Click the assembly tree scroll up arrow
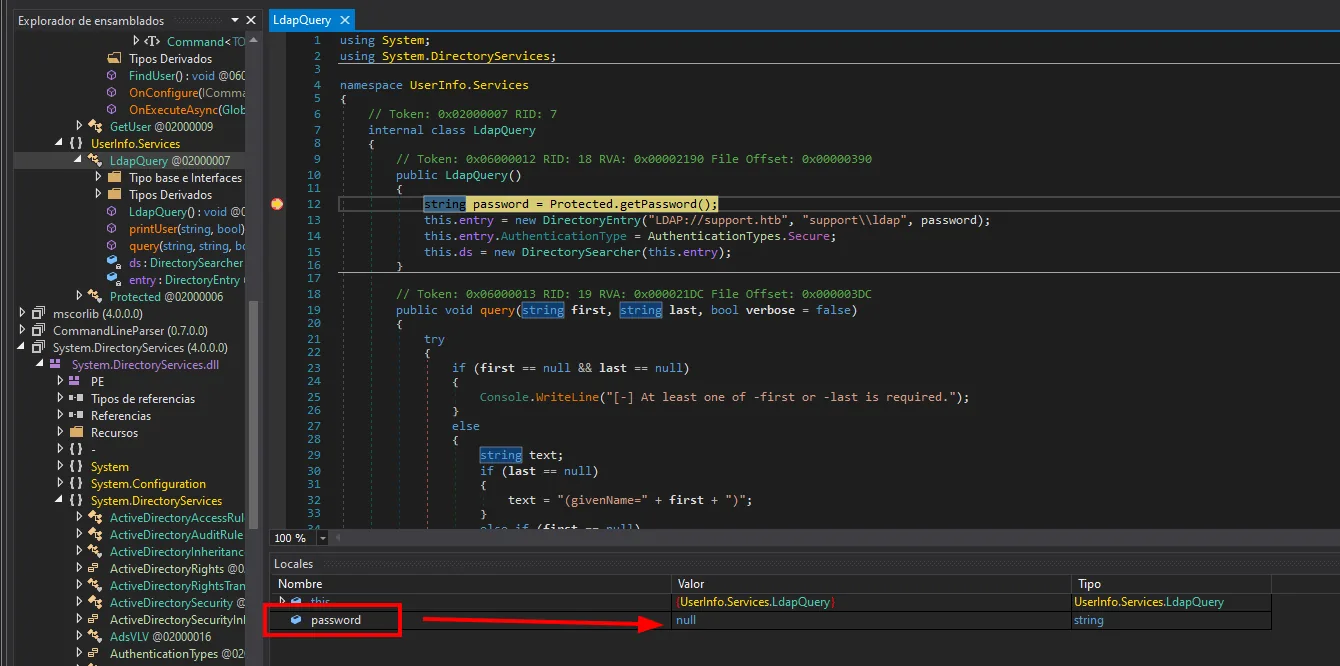Viewport: 1340px width, 666px height. (x=254, y=39)
